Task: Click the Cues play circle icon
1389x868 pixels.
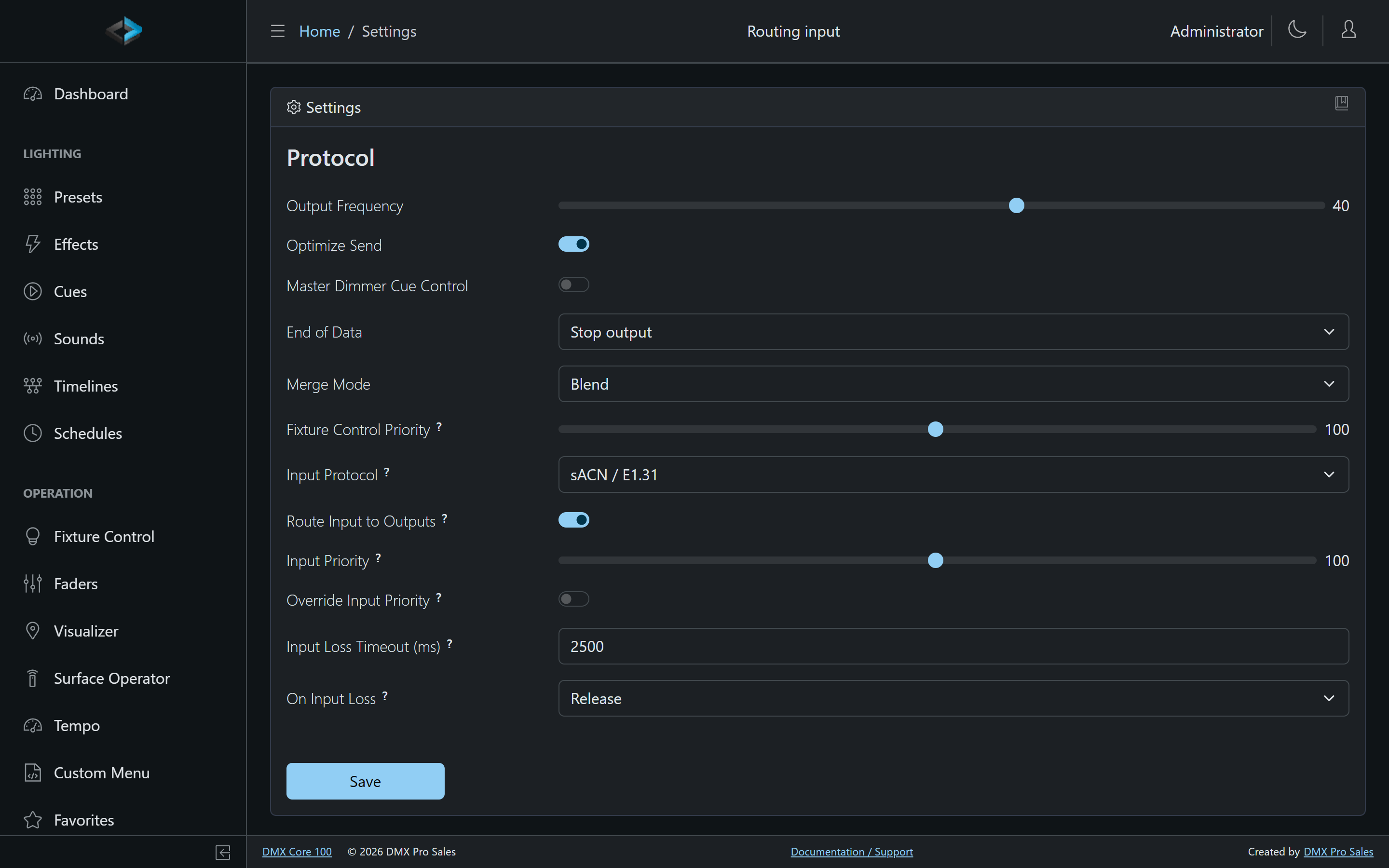Action: [x=33, y=292]
